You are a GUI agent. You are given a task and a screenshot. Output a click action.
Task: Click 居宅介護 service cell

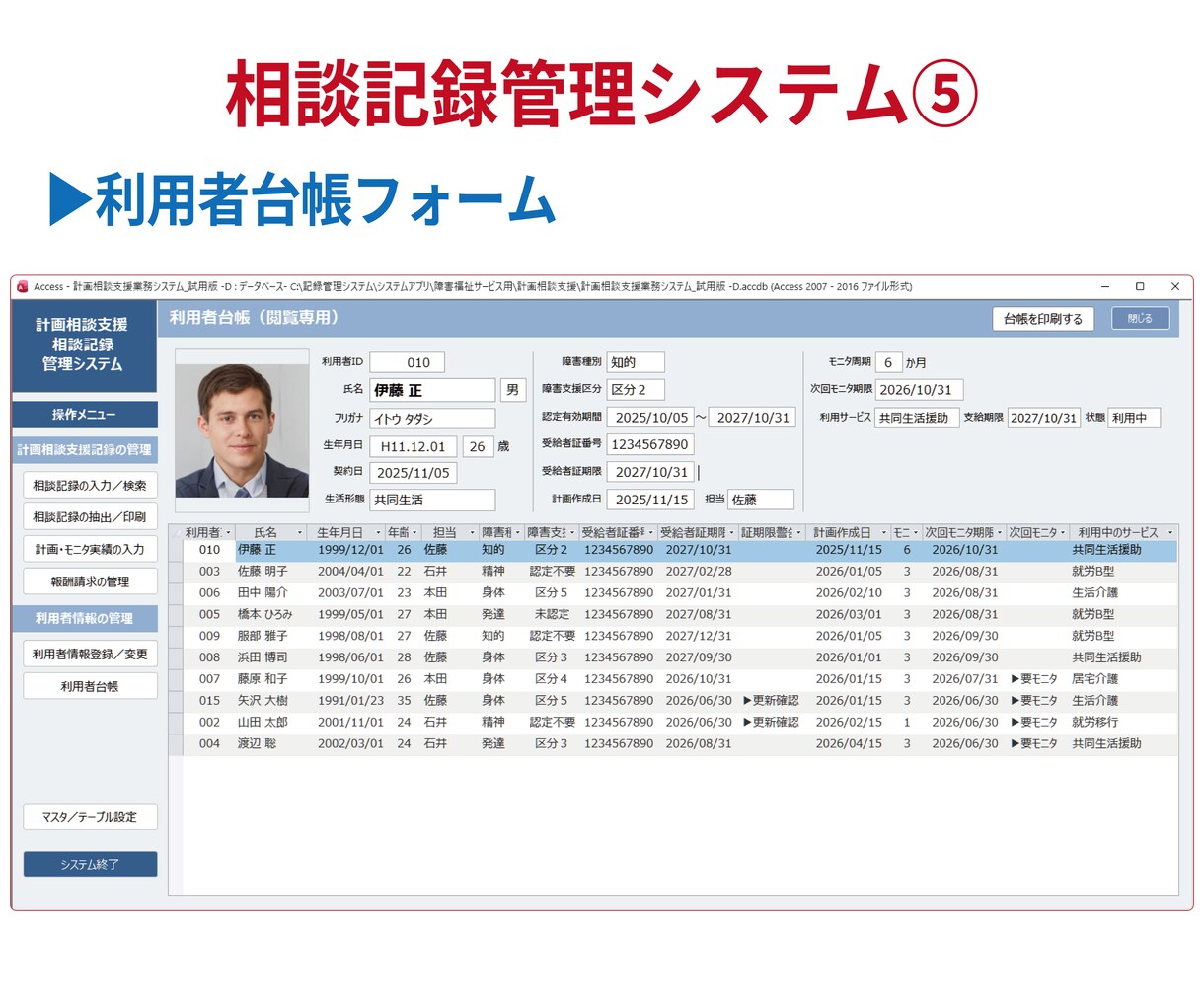pyautogui.click(x=1095, y=679)
